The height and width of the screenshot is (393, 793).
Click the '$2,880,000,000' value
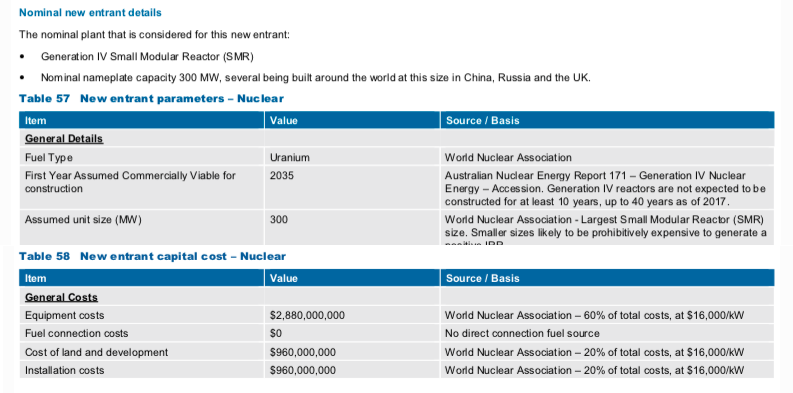coord(307,316)
